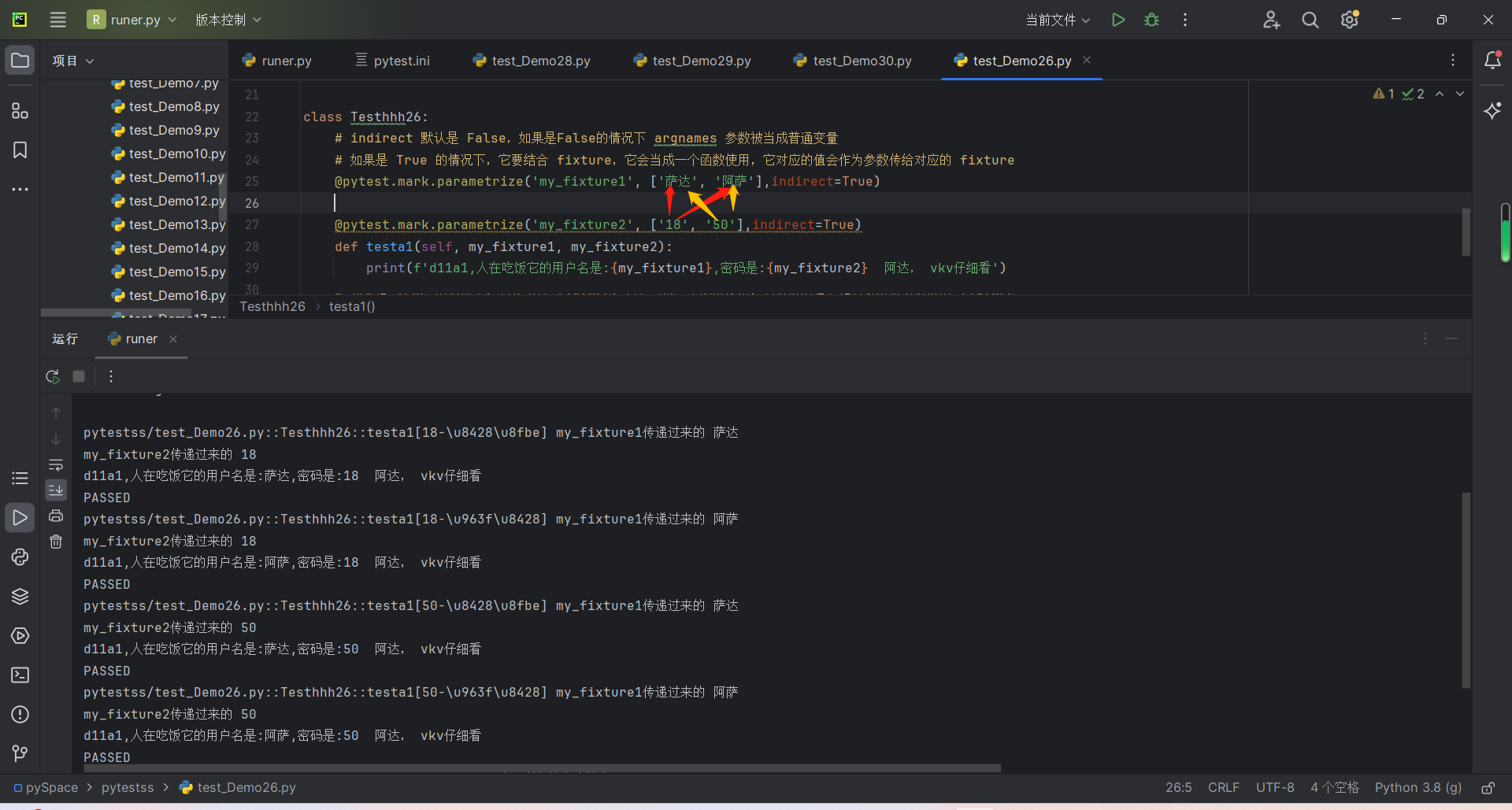Image resolution: width=1512 pixels, height=810 pixels.
Task: Open the Code With Me user icon
Action: (1271, 20)
